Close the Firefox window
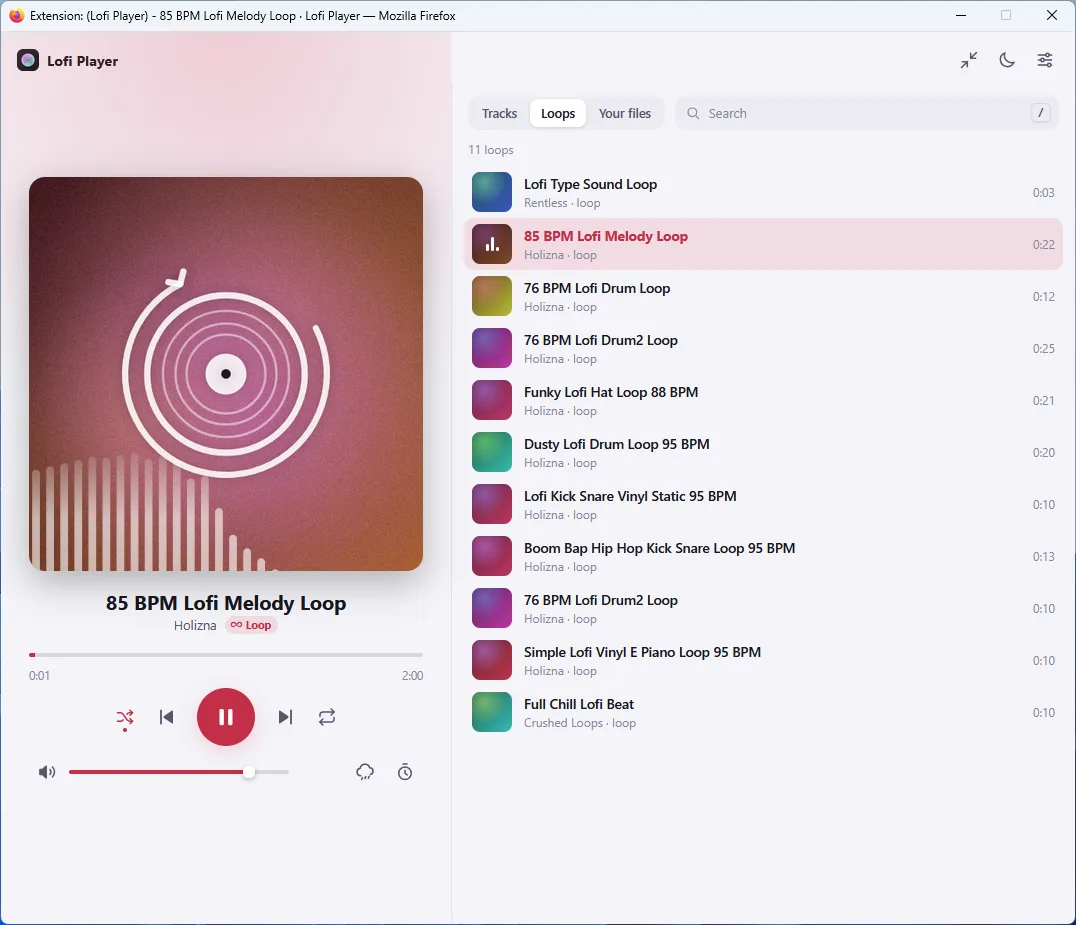Image resolution: width=1076 pixels, height=925 pixels. pos(1051,15)
